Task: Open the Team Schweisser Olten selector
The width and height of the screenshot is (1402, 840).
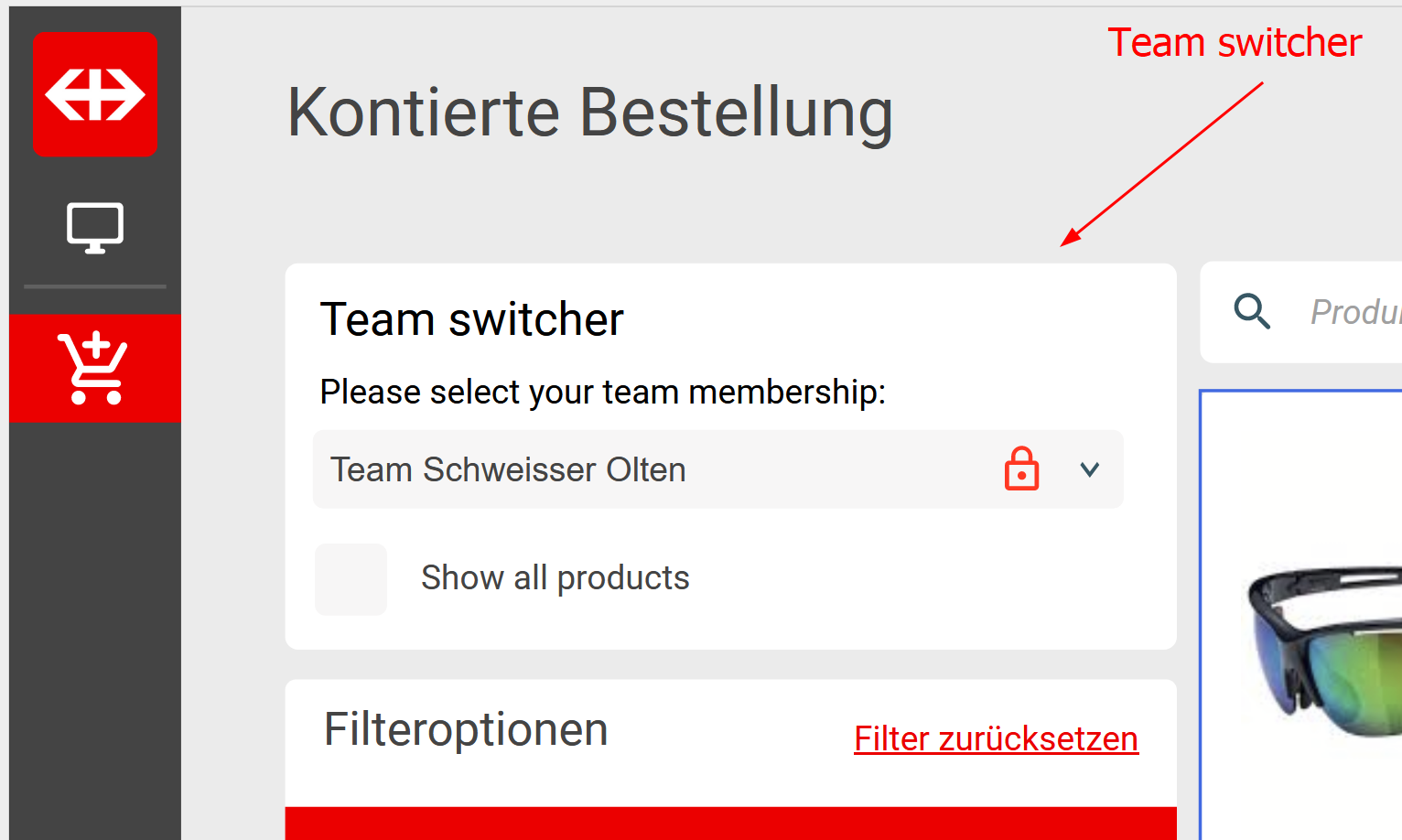Action: point(641,469)
